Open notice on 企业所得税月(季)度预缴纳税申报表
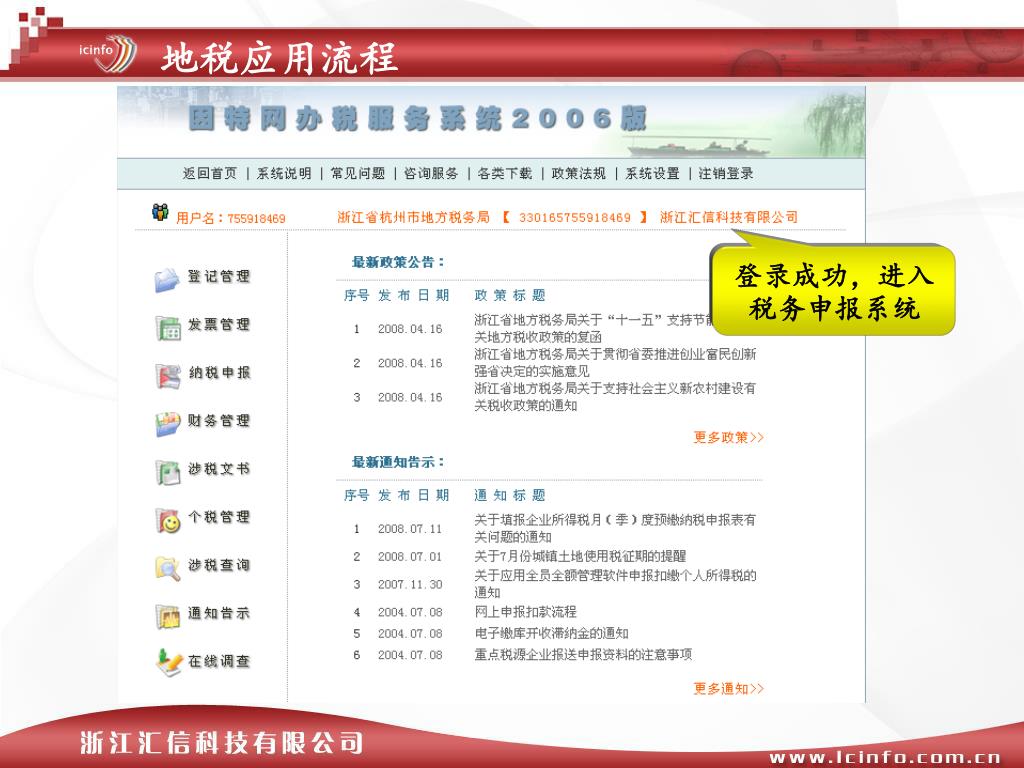Screen dimensions: 1024x768 615,528
